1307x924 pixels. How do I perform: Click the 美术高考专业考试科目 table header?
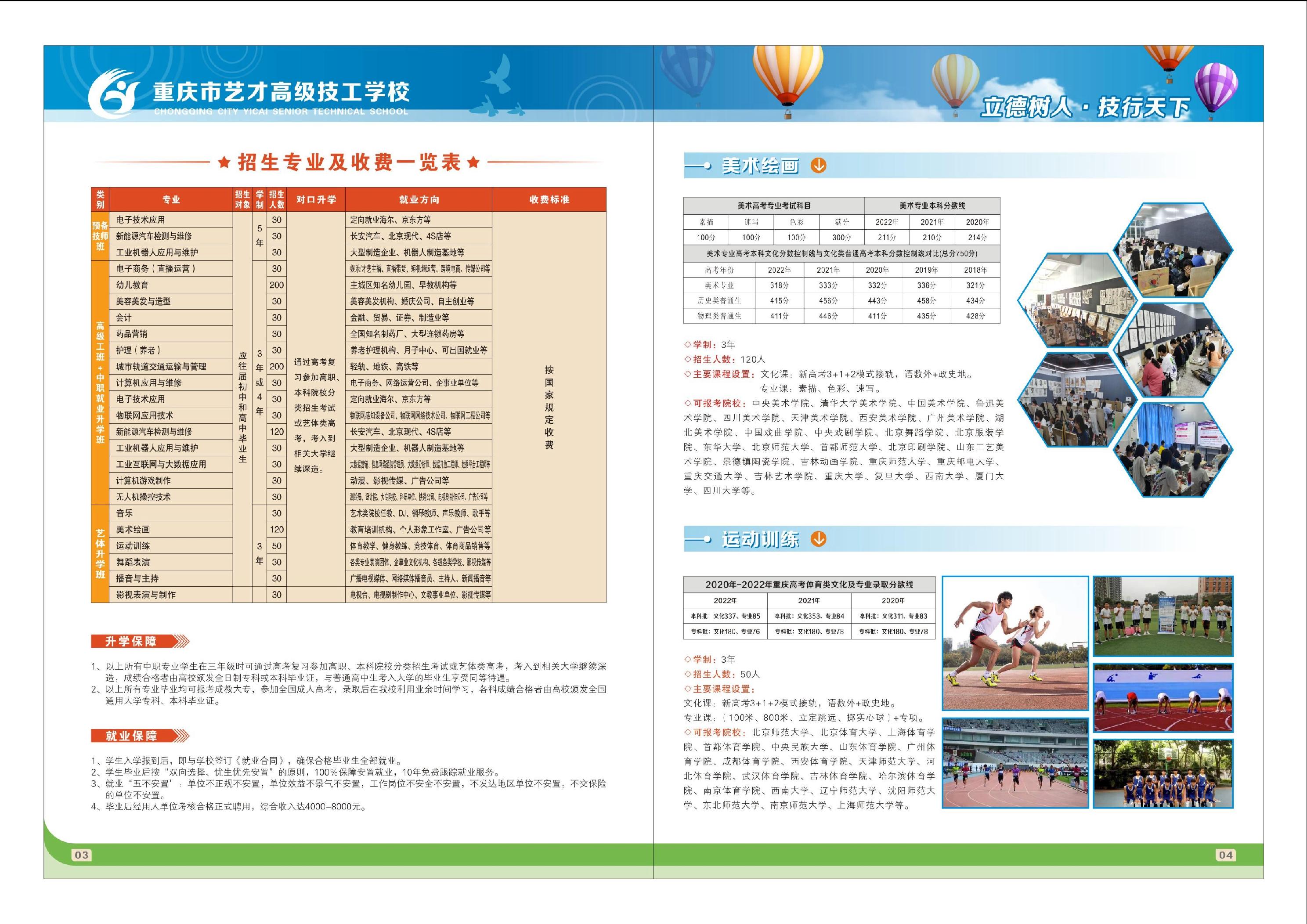(x=773, y=206)
